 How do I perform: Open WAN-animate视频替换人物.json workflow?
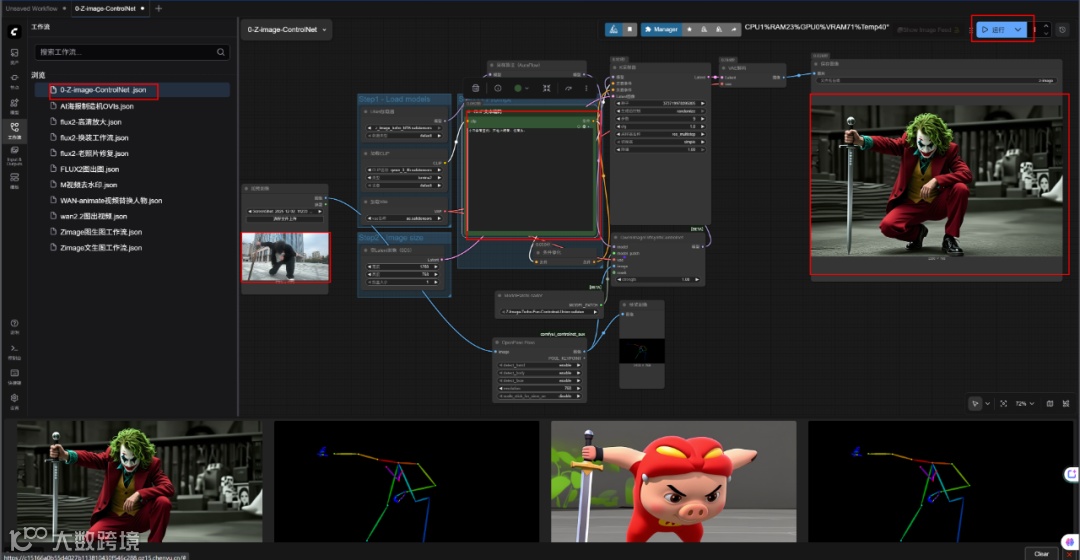(111, 200)
